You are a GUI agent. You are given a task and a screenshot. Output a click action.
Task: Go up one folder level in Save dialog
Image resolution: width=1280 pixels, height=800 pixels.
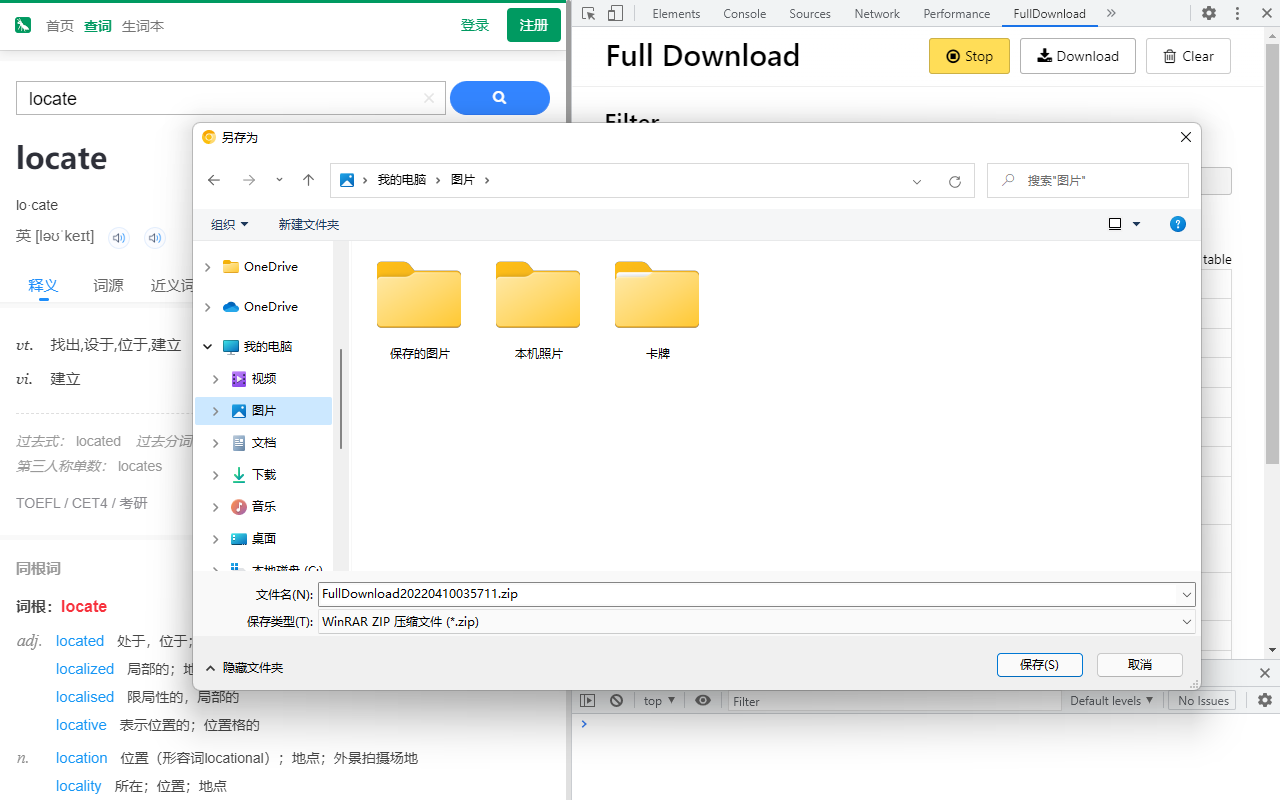click(308, 180)
